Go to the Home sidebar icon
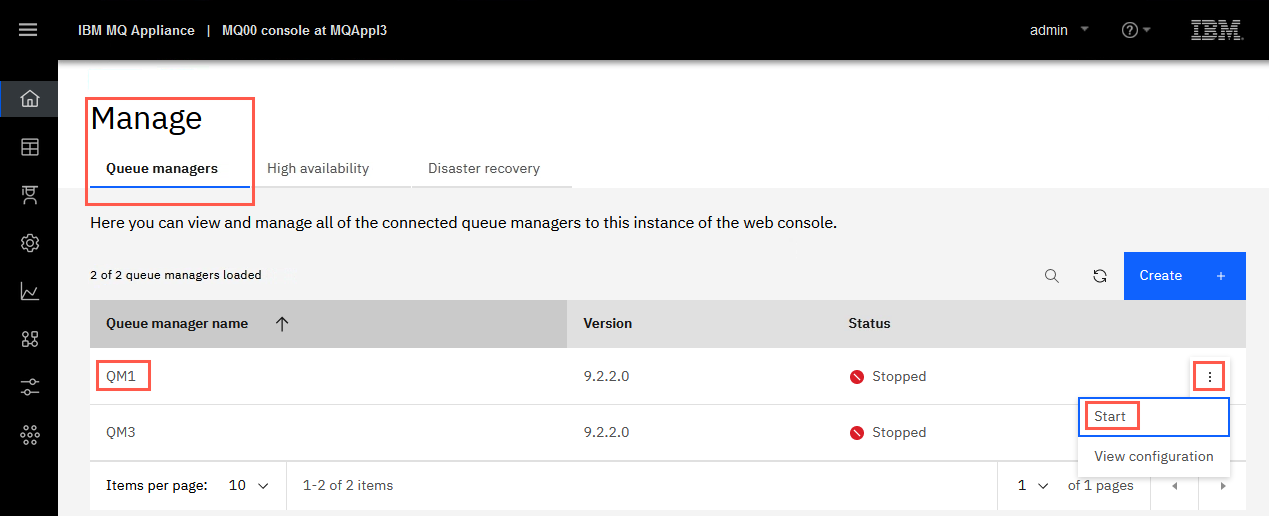This screenshot has height=516, width=1269. 29,98
